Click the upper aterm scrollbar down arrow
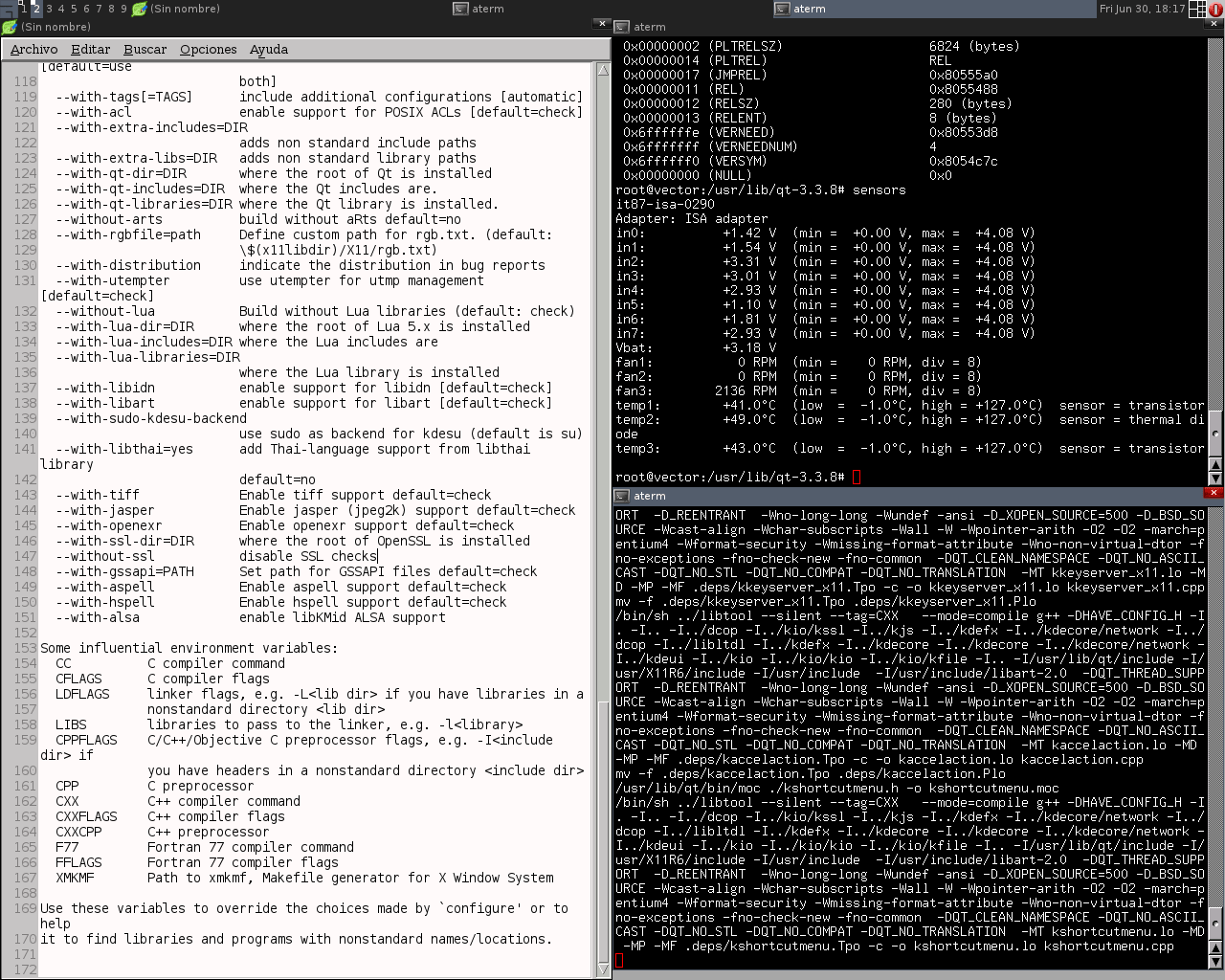 [1215, 478]
